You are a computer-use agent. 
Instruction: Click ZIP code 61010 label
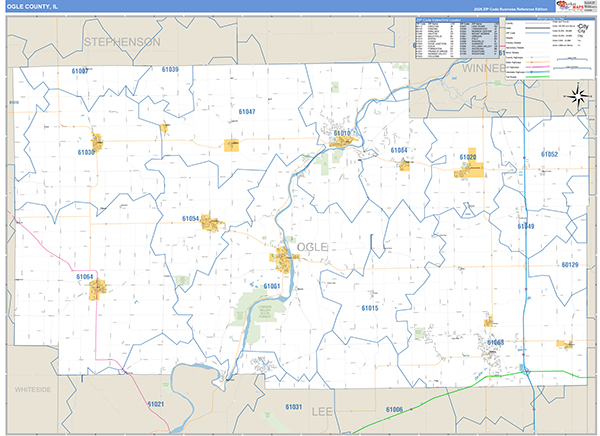(x=342, y=133)
